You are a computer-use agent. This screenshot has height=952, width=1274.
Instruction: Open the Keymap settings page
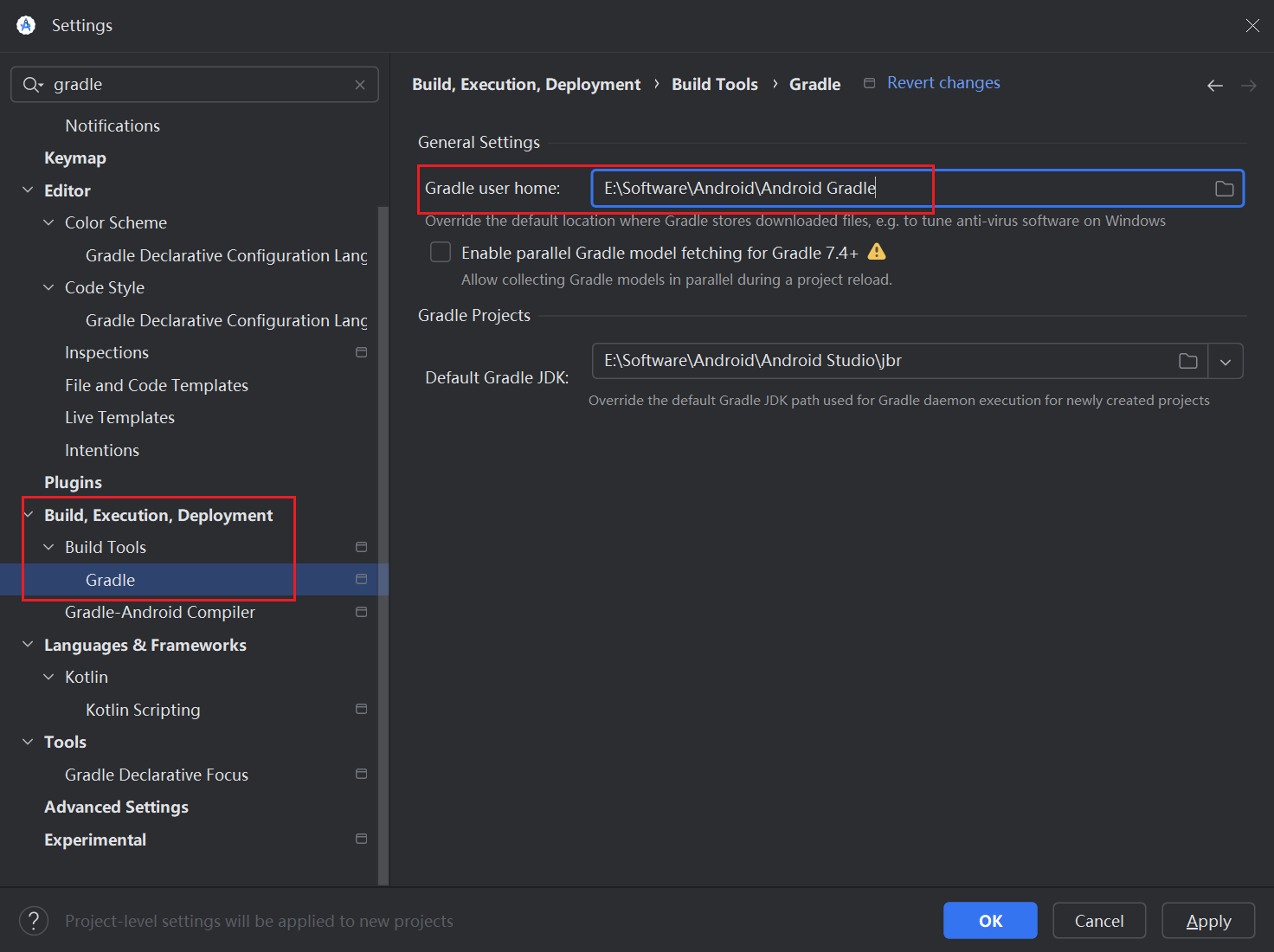coord(75,158)
